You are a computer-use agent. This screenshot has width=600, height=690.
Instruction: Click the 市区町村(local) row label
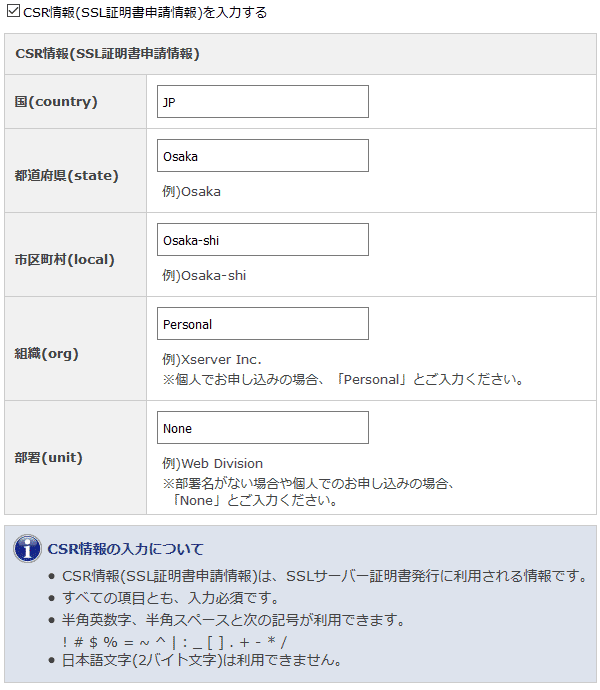(x=64, y=260)
